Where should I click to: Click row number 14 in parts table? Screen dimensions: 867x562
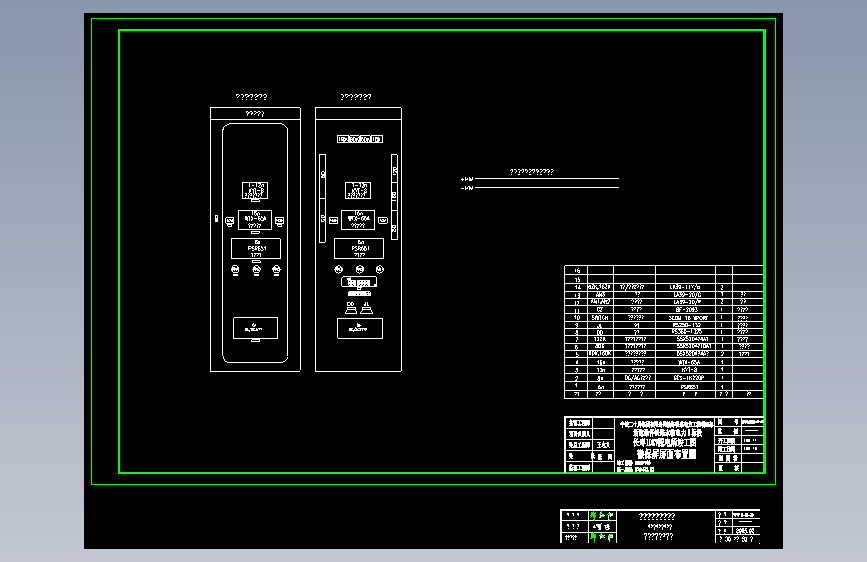[x=577, y=288]
